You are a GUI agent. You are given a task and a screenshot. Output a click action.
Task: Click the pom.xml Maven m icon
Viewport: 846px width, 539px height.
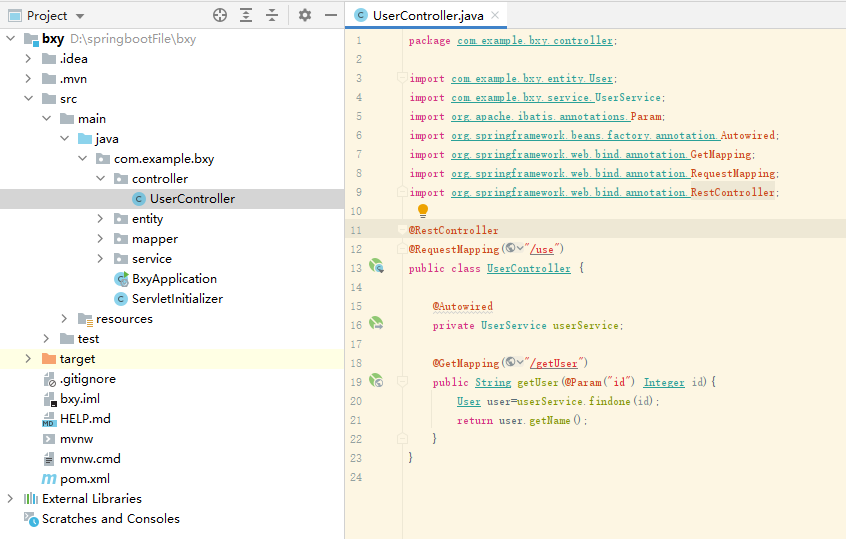coord(49,479)
